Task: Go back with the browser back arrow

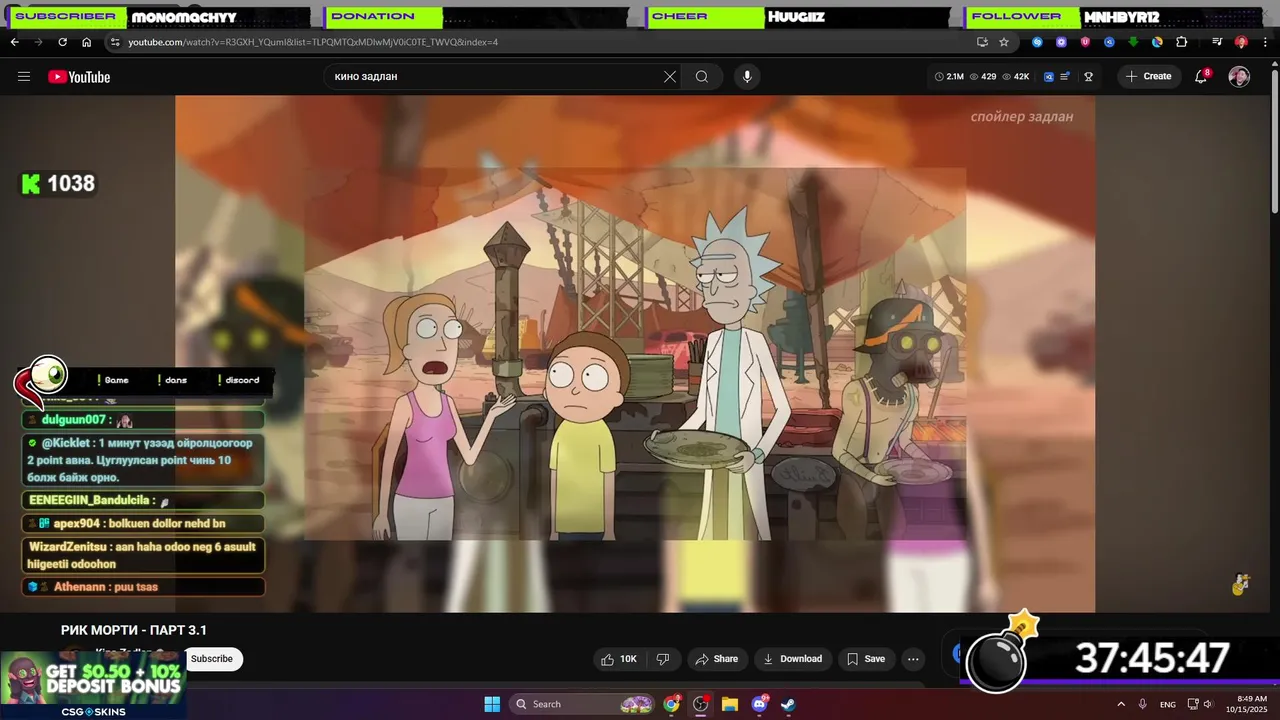Action: 14,42
